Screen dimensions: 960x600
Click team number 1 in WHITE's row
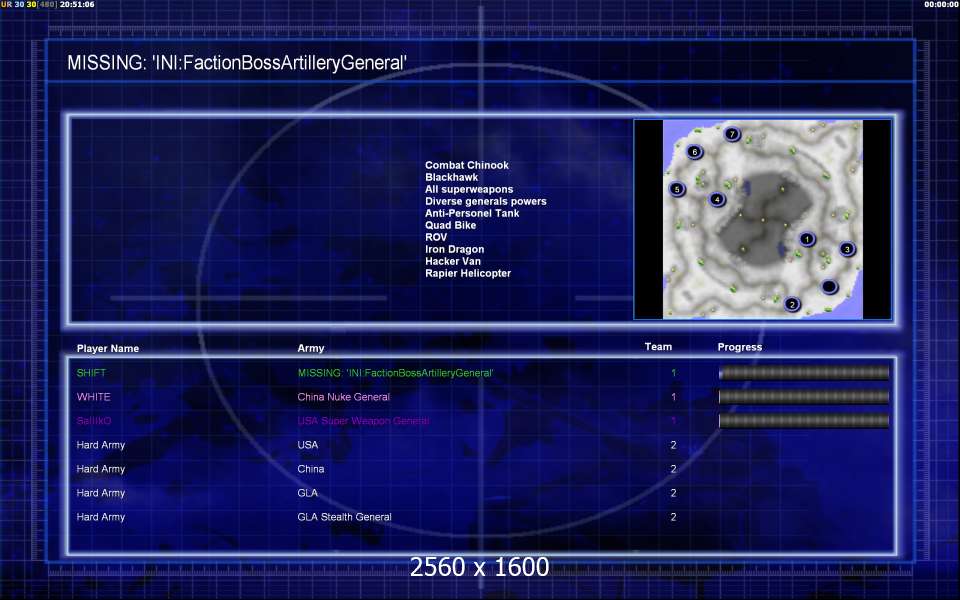673,397
